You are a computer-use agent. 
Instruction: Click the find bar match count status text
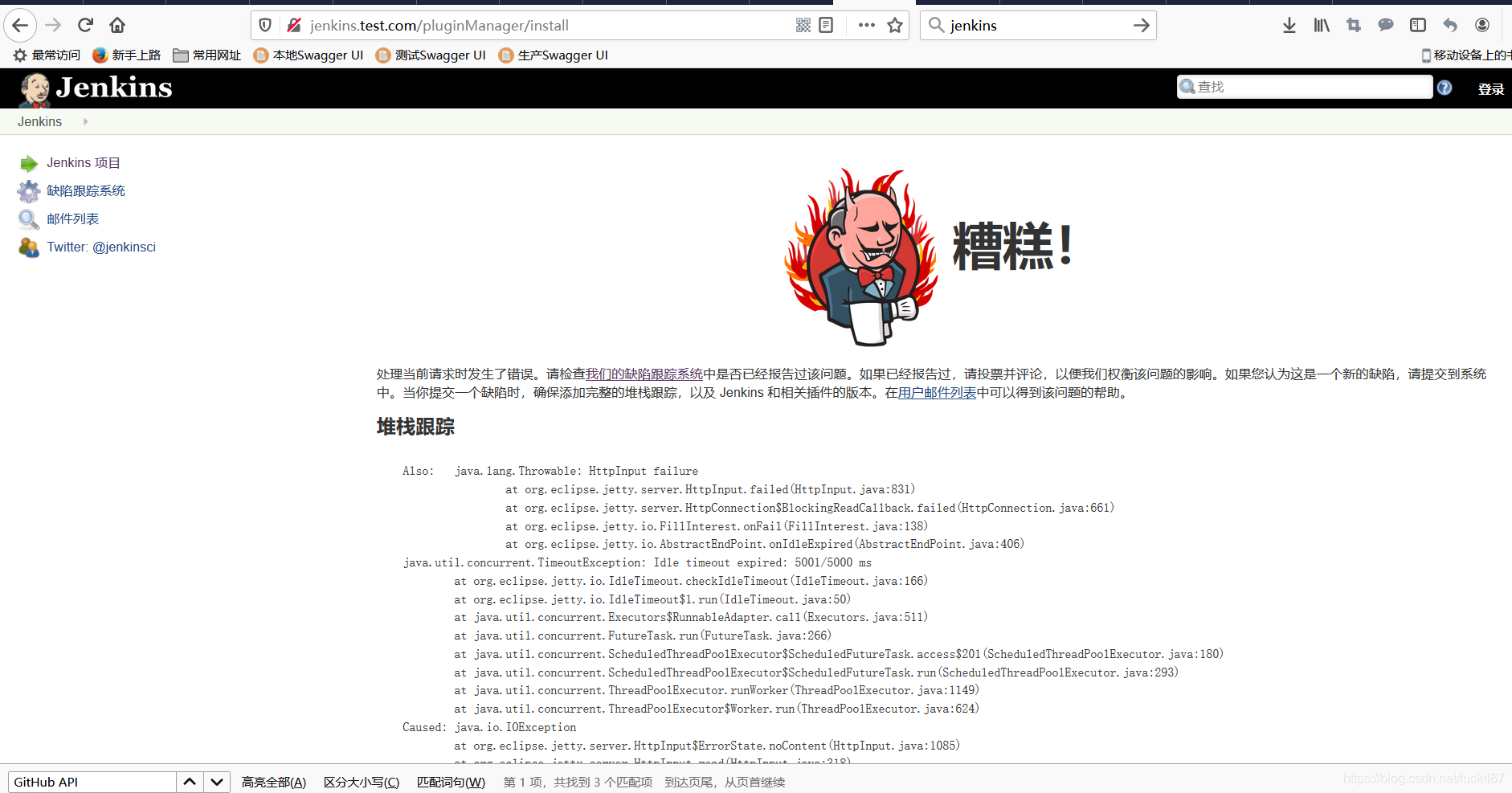[578, 783]
